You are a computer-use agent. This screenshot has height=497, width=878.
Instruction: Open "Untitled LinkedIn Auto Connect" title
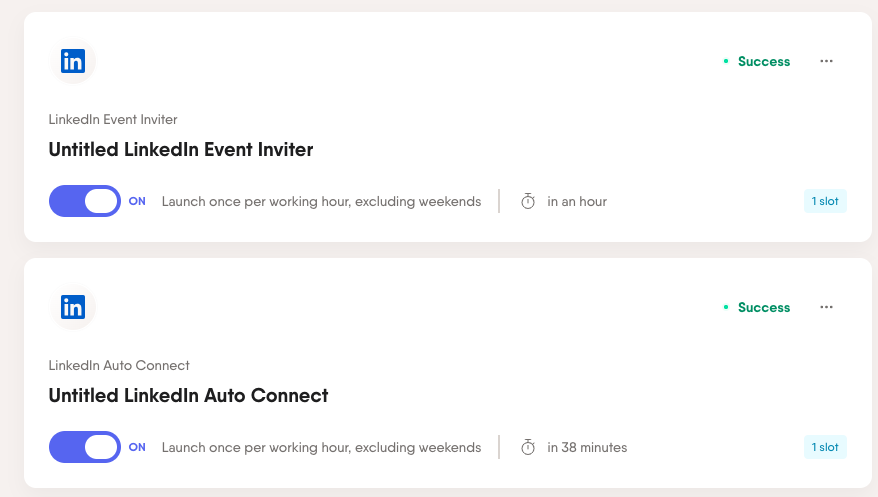[188, 396]
